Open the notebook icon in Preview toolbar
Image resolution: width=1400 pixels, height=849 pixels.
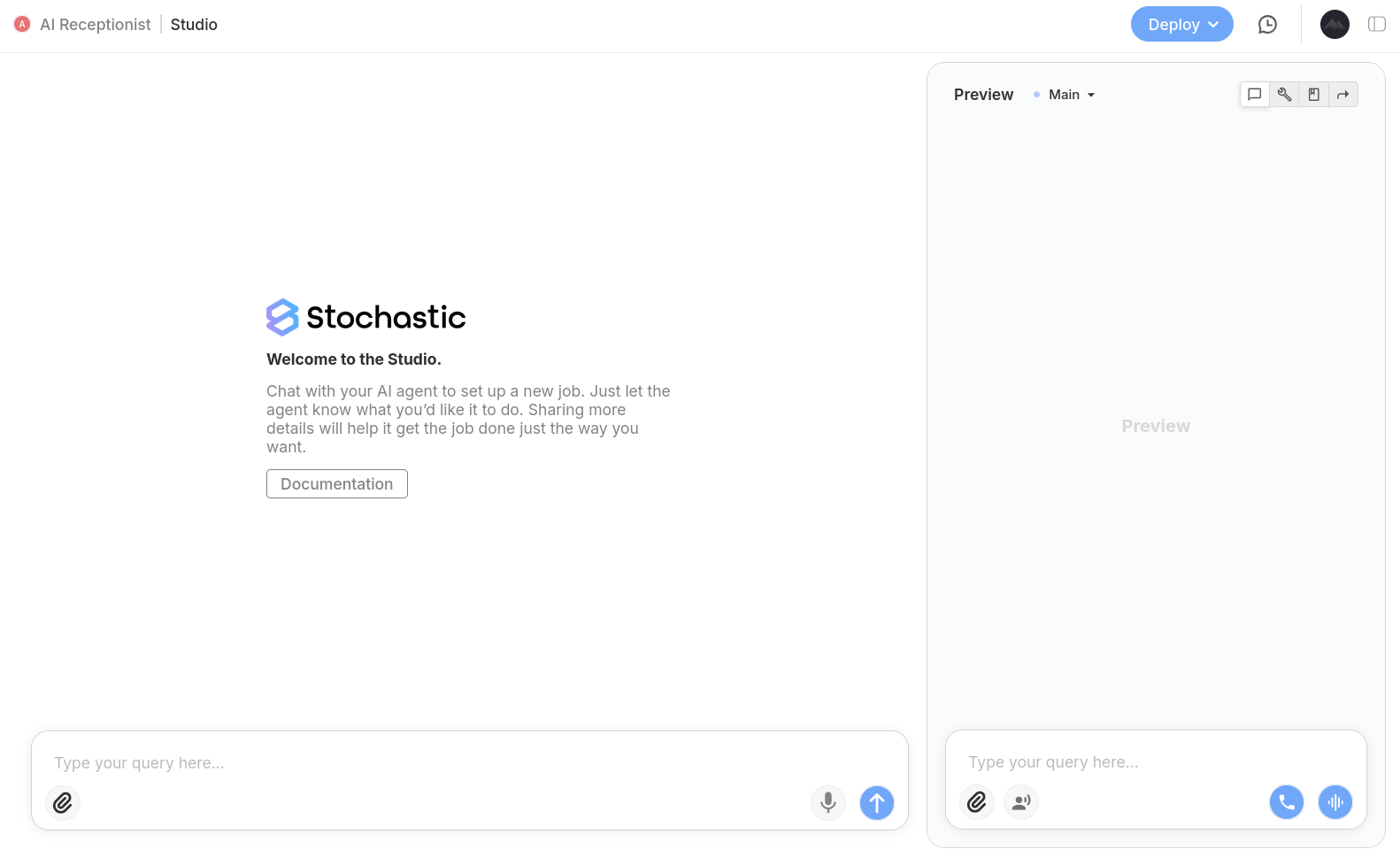pos(1314,95)
